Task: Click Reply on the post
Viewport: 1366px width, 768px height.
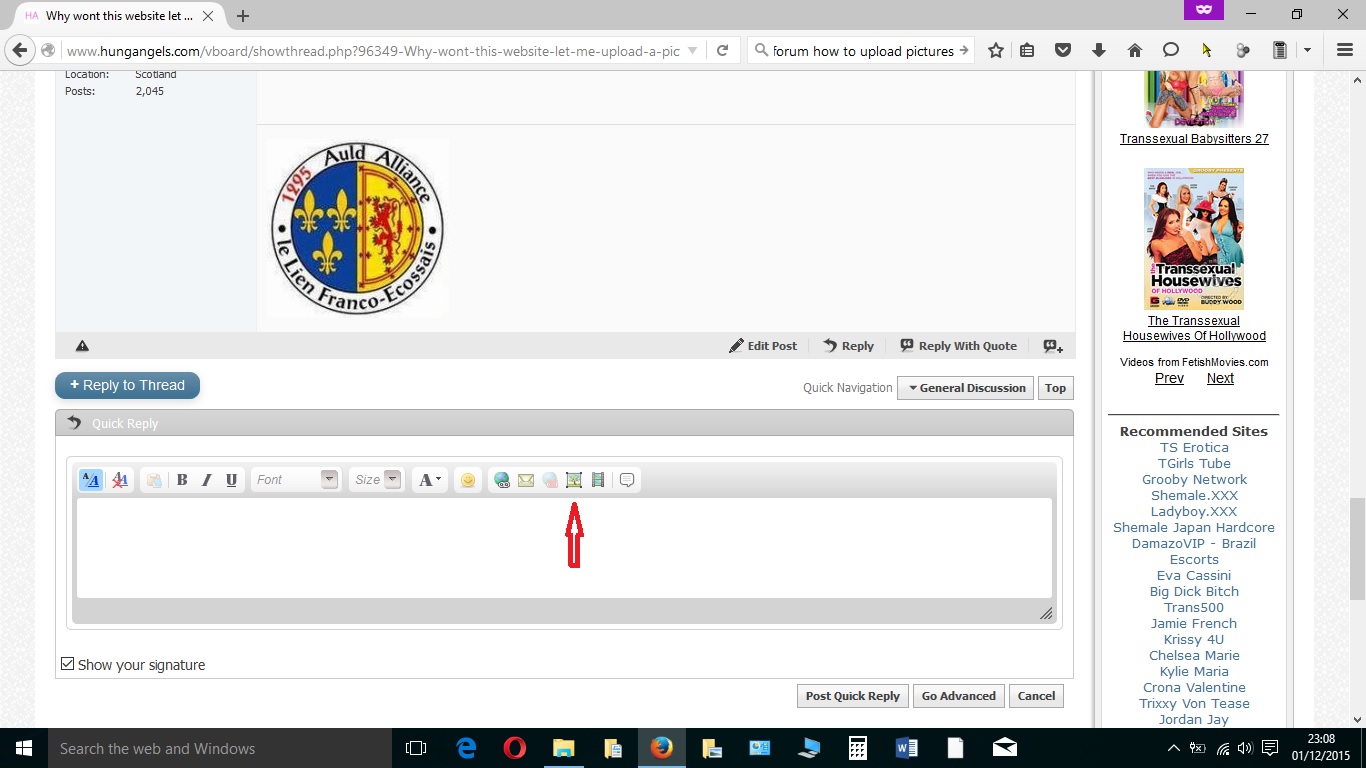Action: tap(848, 346)
